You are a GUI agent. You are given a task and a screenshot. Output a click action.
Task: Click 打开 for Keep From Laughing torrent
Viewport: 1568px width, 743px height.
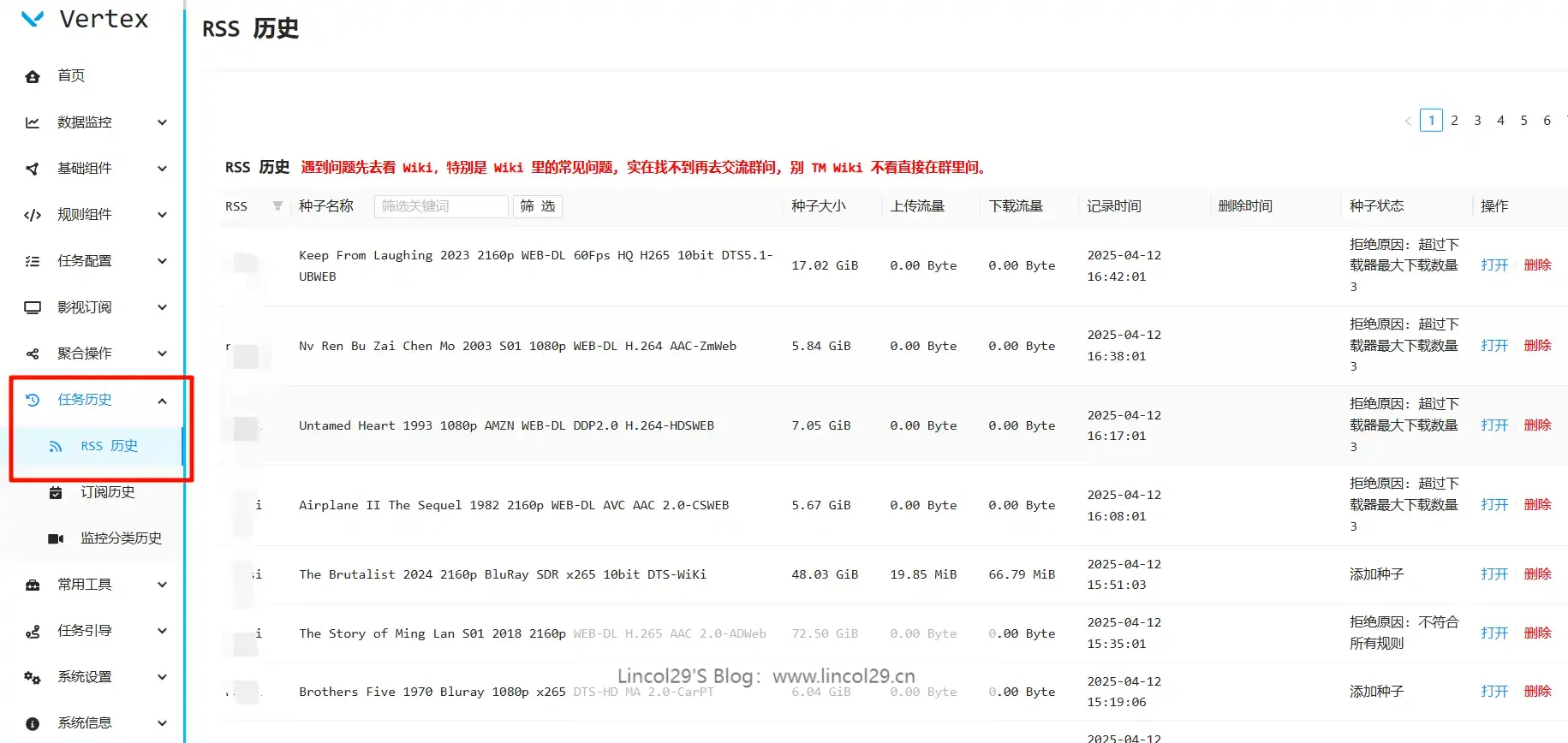(x=1493, y=265)
